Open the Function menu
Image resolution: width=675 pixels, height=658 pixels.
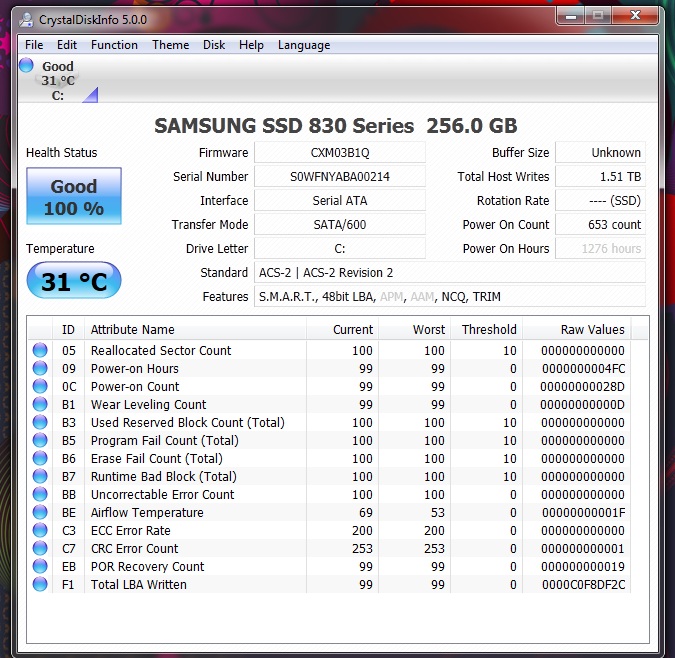(114, 45)
